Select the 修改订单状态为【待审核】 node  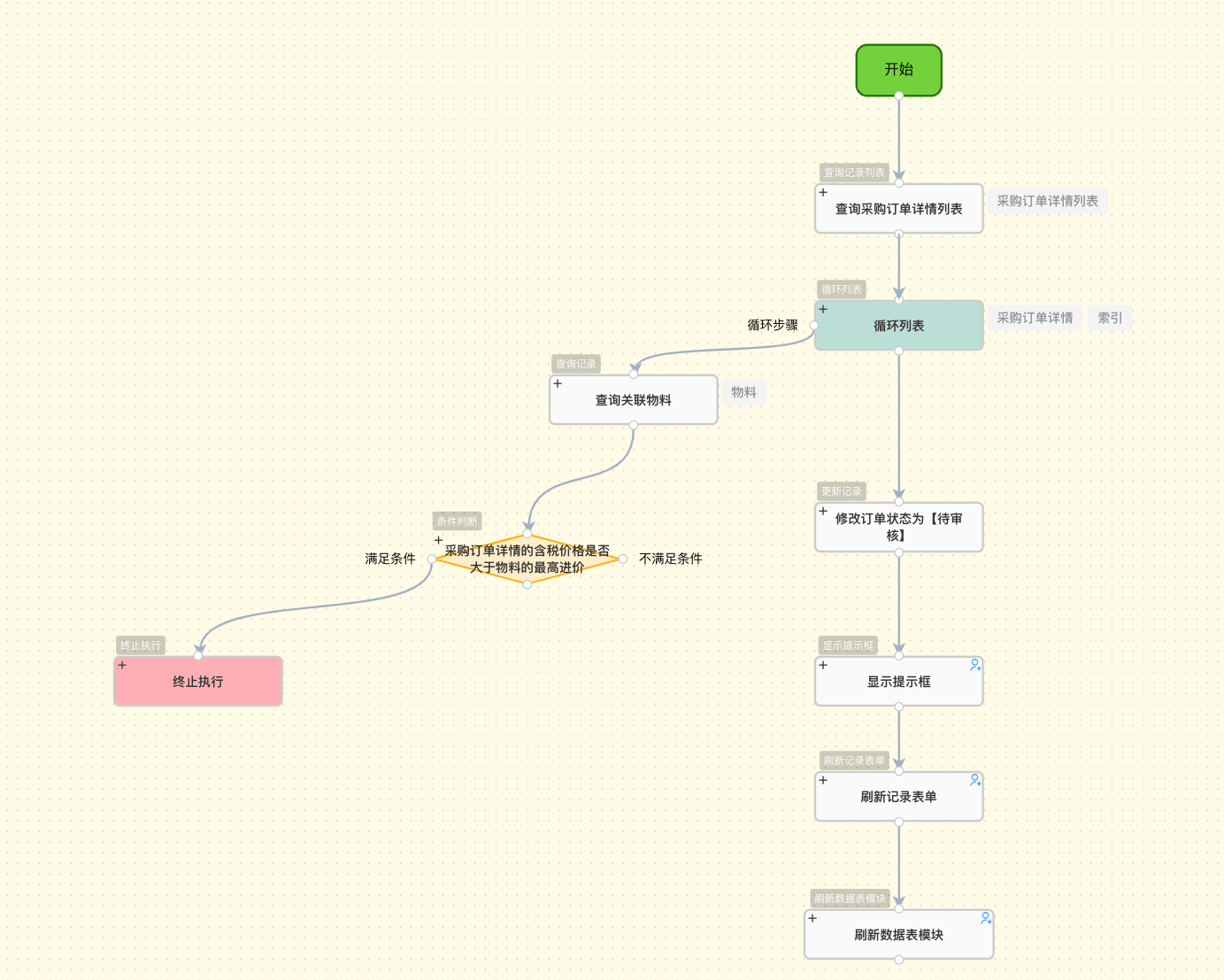[x=899, y=528]
